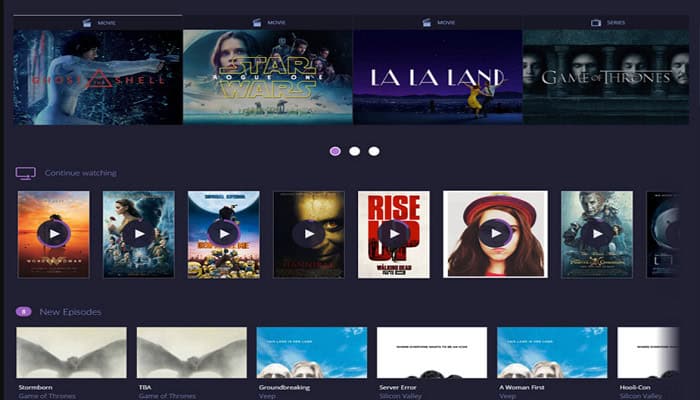The image size is (700, 400).
Task: Play the Despicable Me minions poster
Action: pyautogui.click(x=224, y=233)
